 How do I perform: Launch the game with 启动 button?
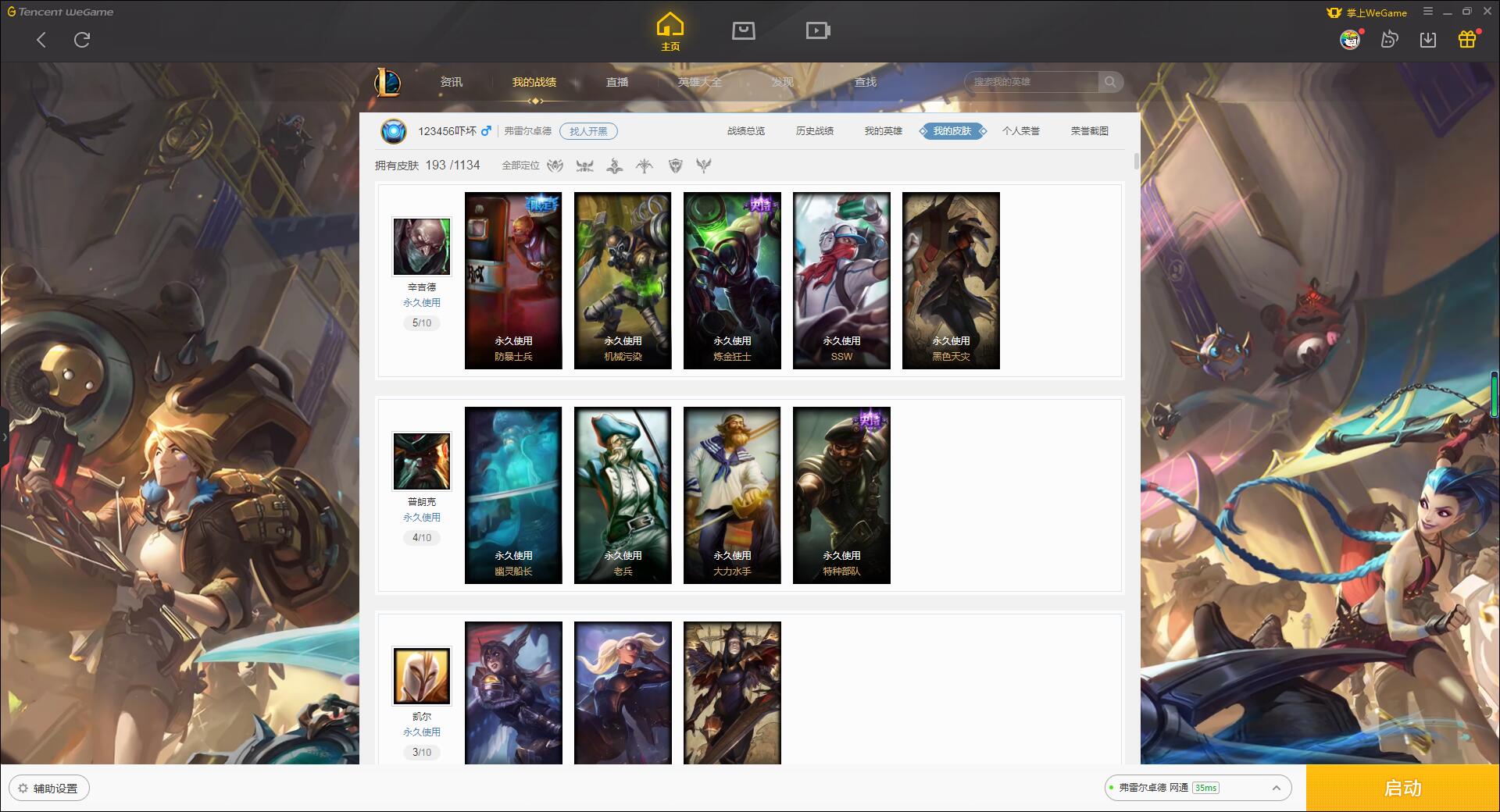[x=1402, y=789]
